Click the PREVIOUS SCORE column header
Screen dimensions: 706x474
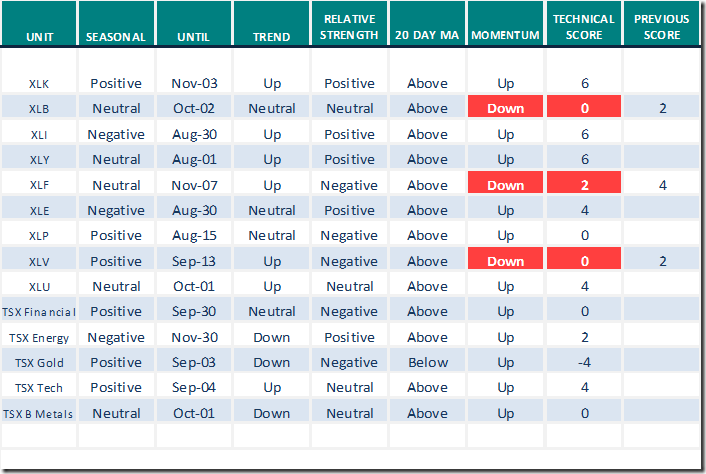click(x=662, y=27)
